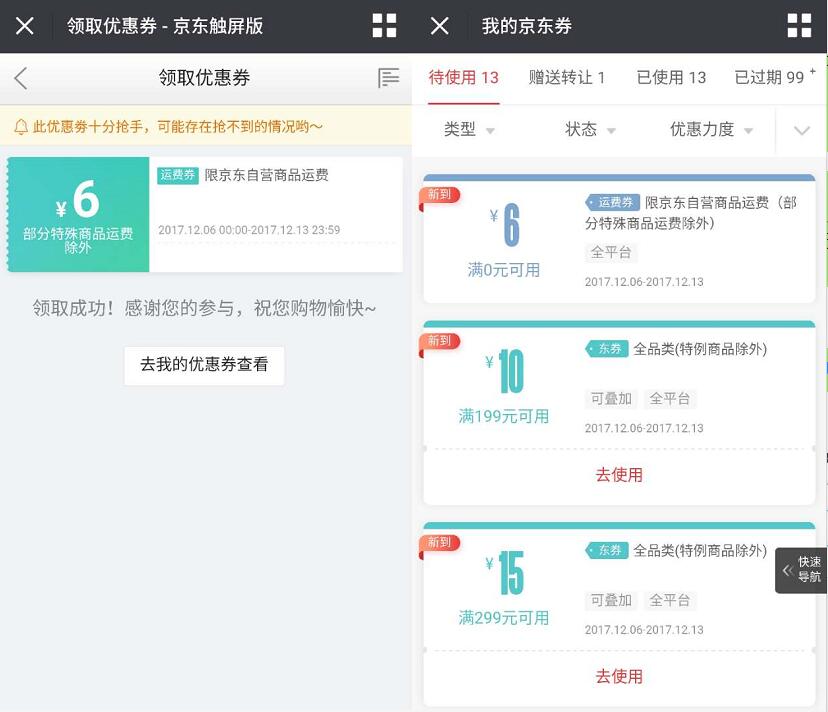The image size is (828, 712).
Task: Tap the green 运费券 label on the claimed coupon
Action: [177, 175]
